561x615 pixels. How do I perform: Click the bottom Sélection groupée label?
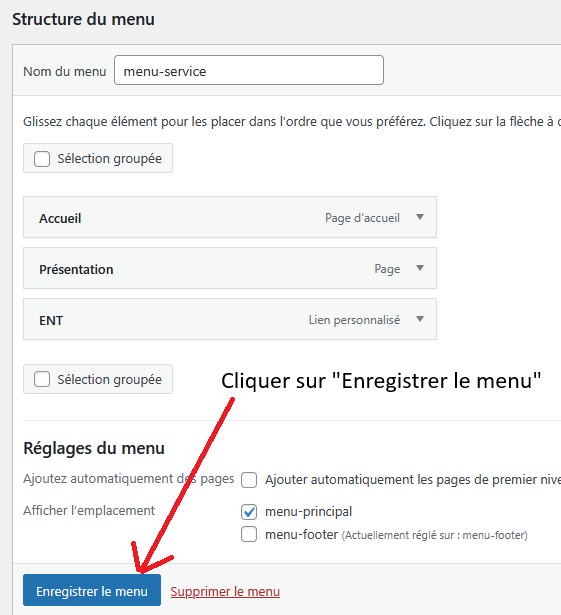click(x=109, y=380)
